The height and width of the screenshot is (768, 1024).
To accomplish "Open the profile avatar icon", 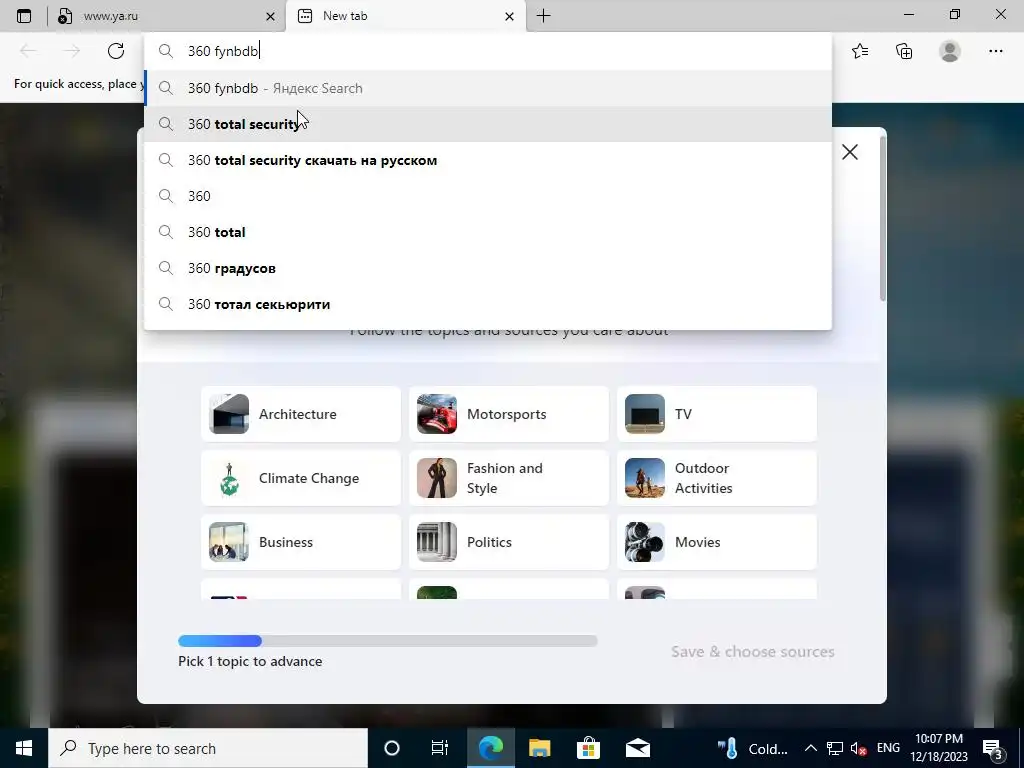I will 950,51.
